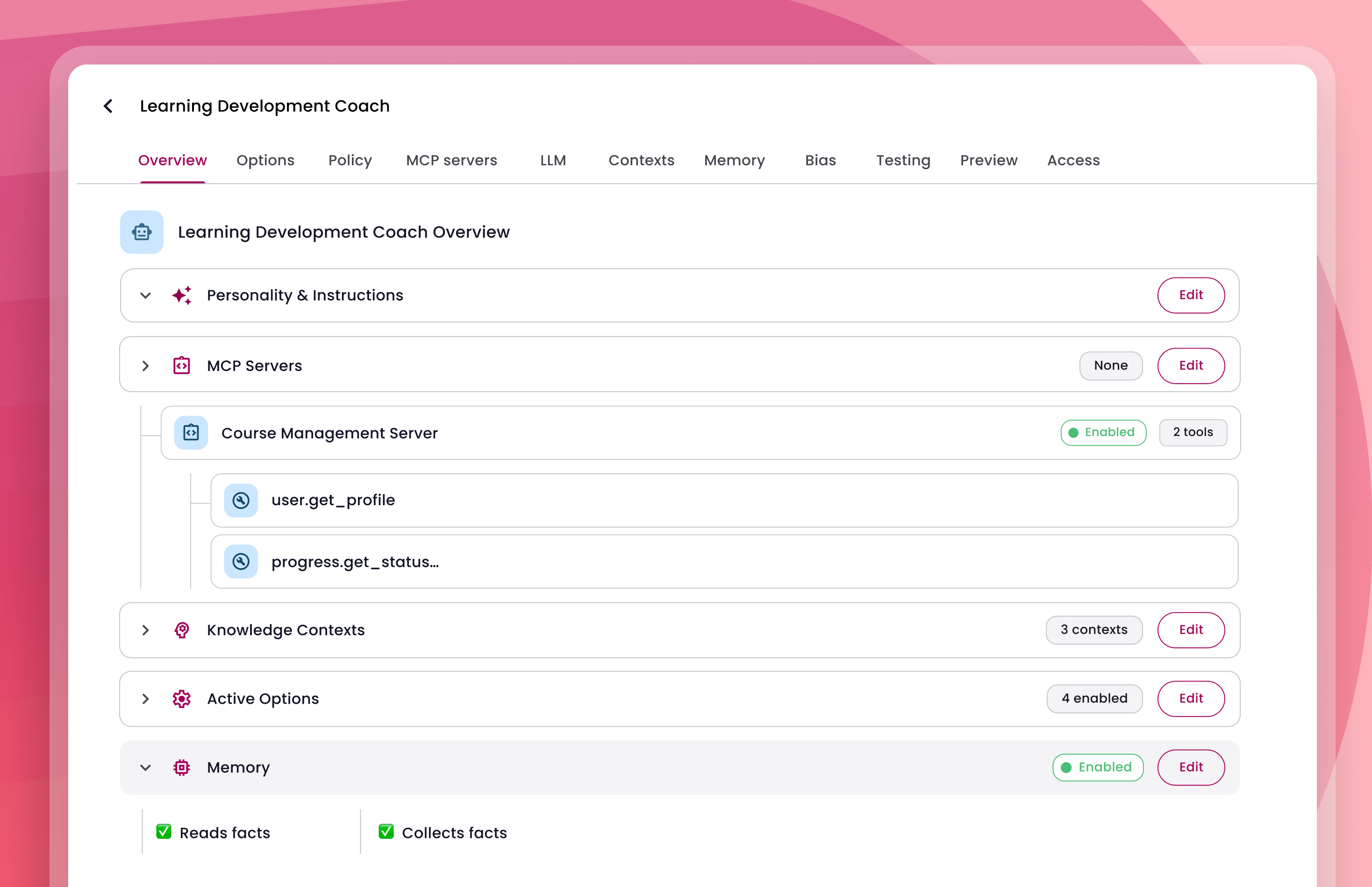Click the back arrow icon
Image resolution: width=1372 pixels, height=887 pixels.
108,106
